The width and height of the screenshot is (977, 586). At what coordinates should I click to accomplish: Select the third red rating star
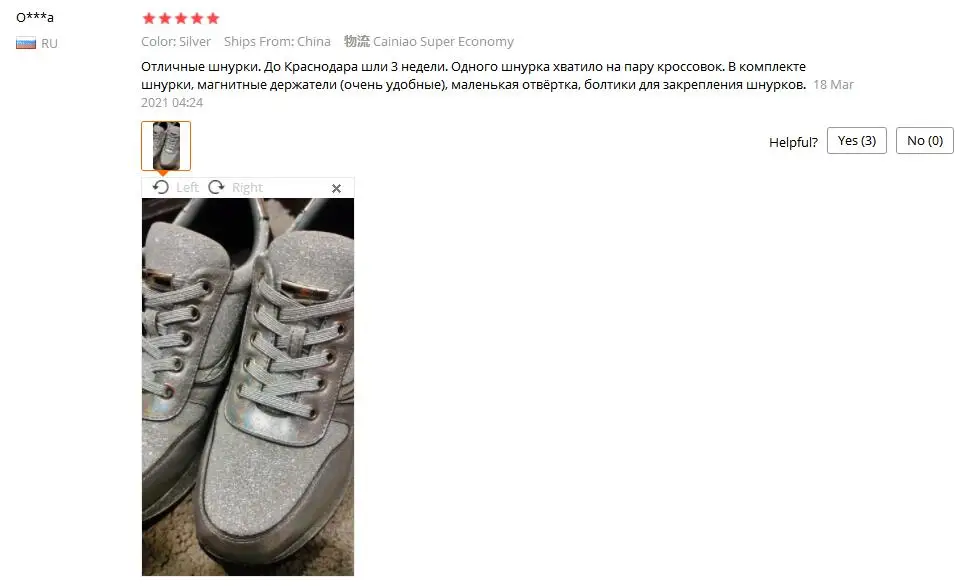pos(181,18)
